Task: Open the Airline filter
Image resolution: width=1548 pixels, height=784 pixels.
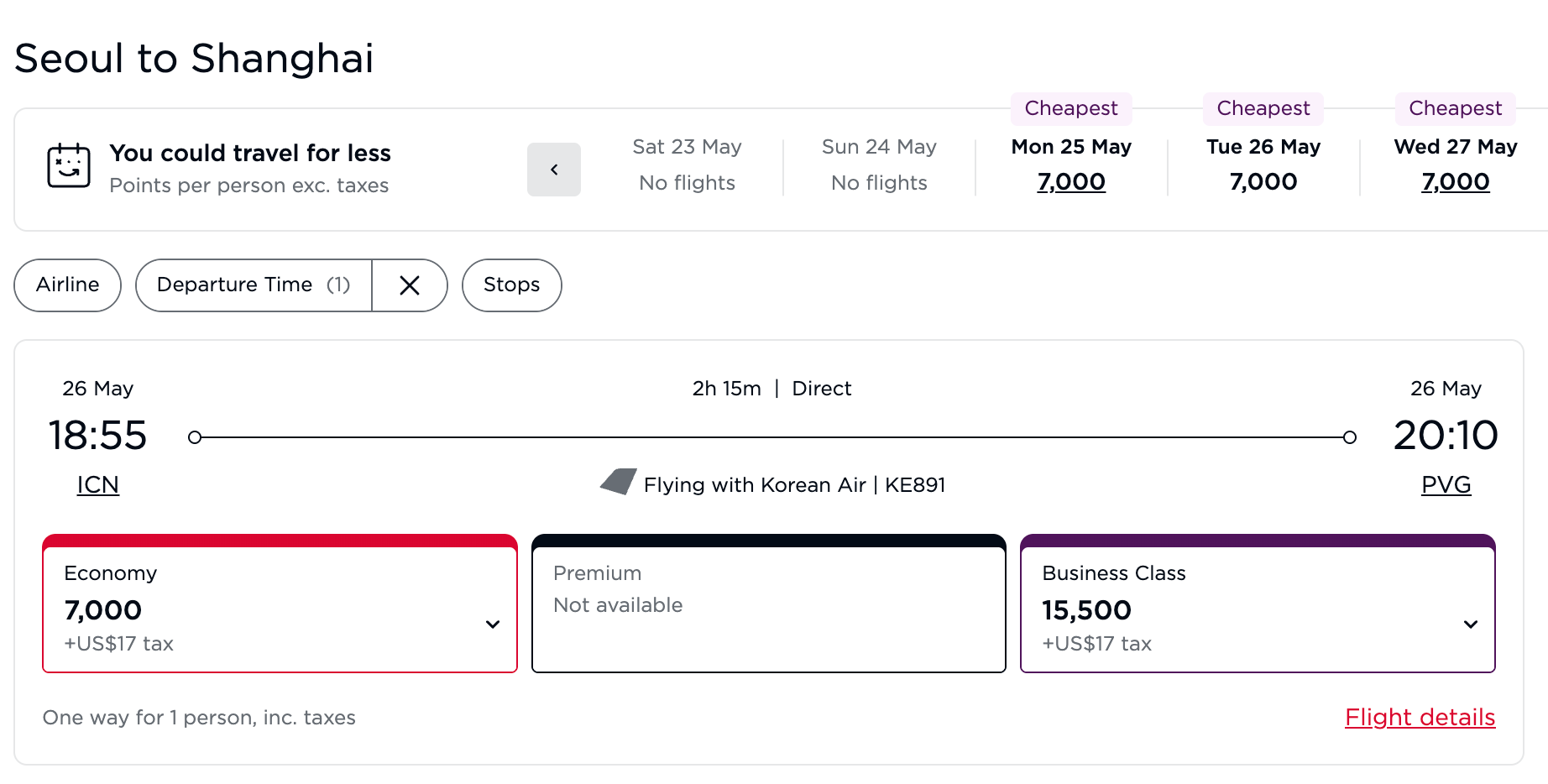Action: 68,285
